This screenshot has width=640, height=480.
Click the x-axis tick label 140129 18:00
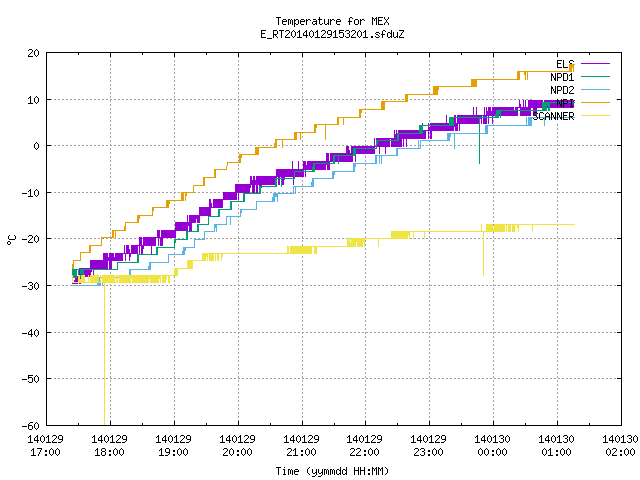coord(109,446)
